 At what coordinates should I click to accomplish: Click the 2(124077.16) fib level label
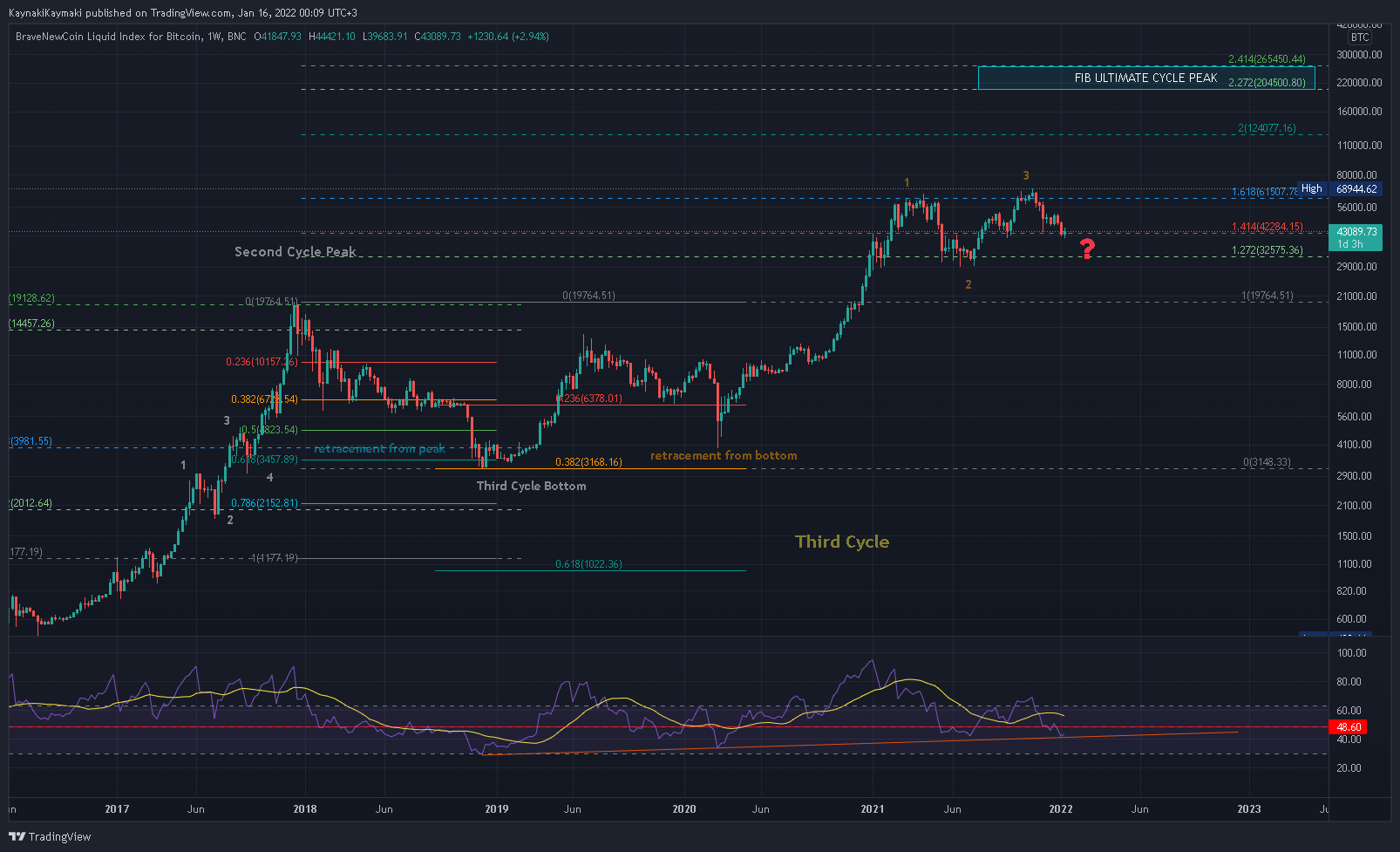[1267, 128]
